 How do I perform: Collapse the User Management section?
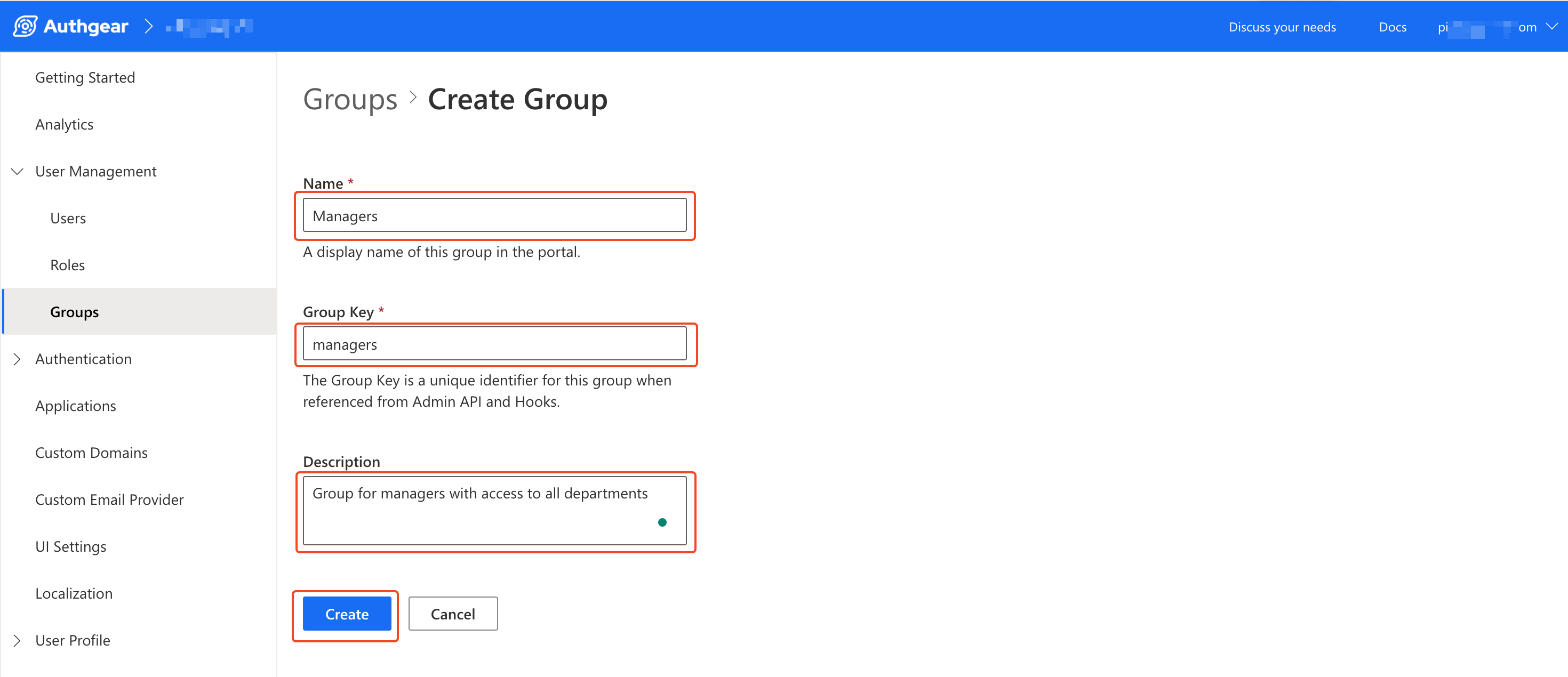pos(18,172)
